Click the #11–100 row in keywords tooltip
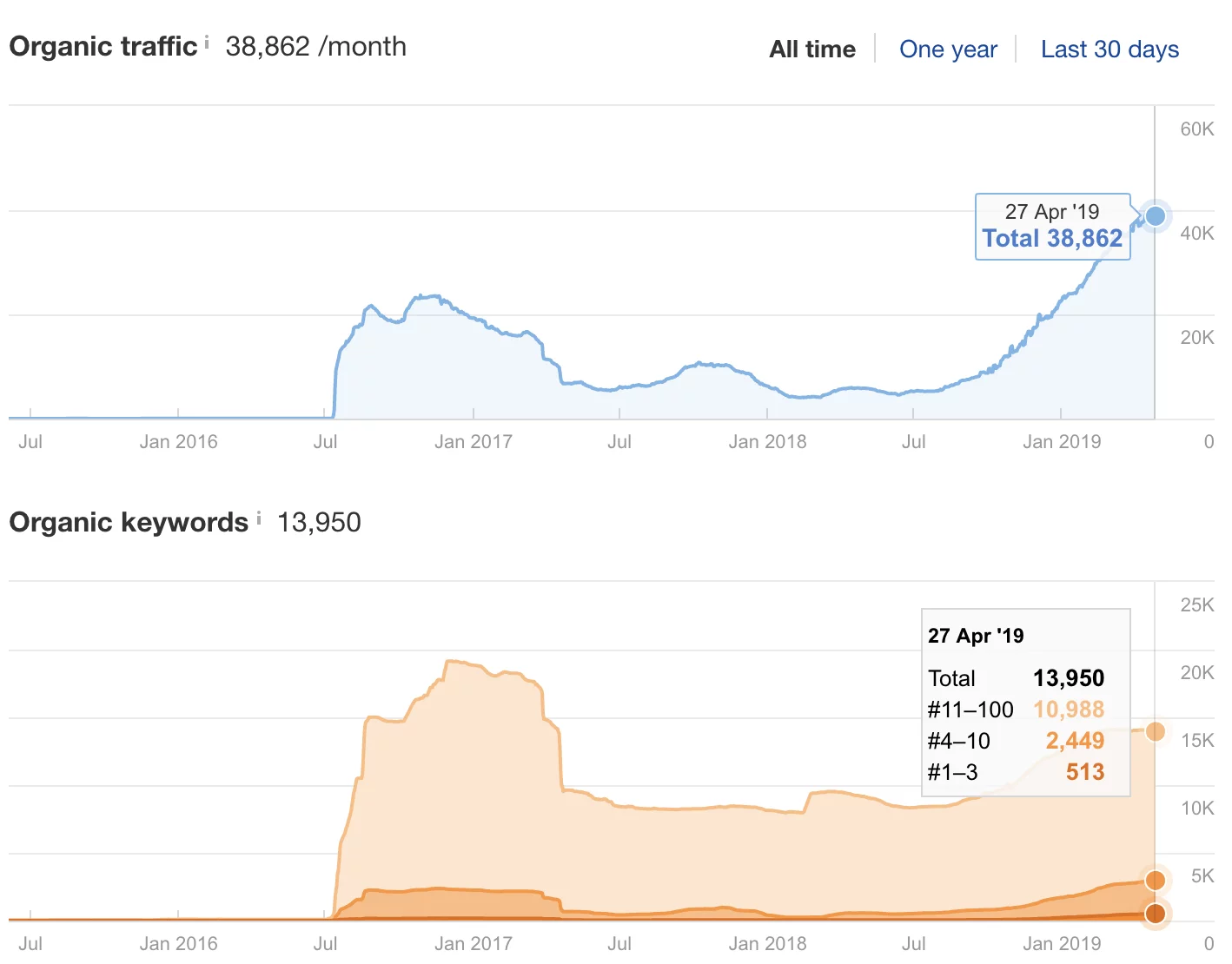The height and width of the screenshot is (964, 1232). (x=1015, y=710)
